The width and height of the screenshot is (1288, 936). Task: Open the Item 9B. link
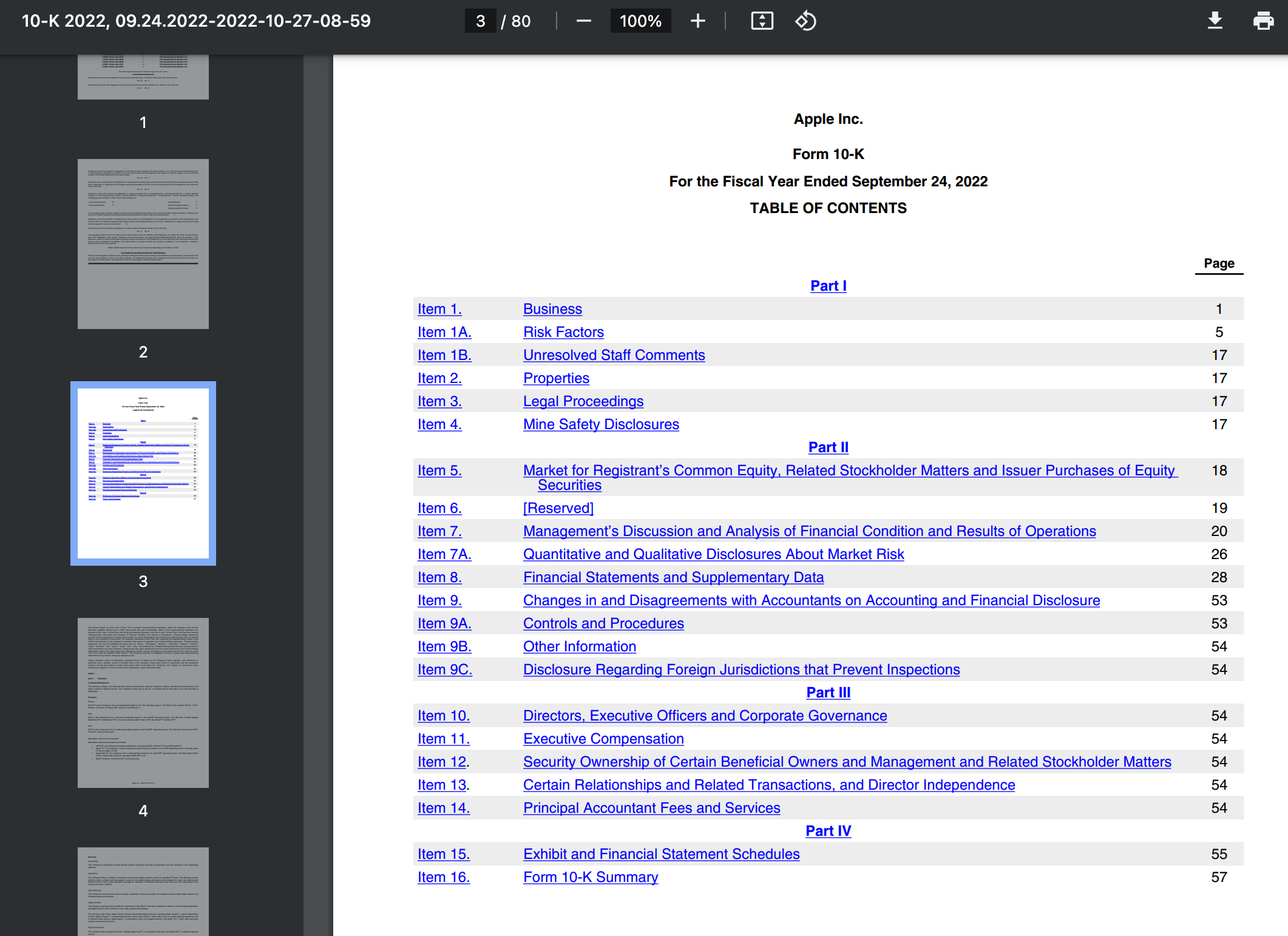444,646
